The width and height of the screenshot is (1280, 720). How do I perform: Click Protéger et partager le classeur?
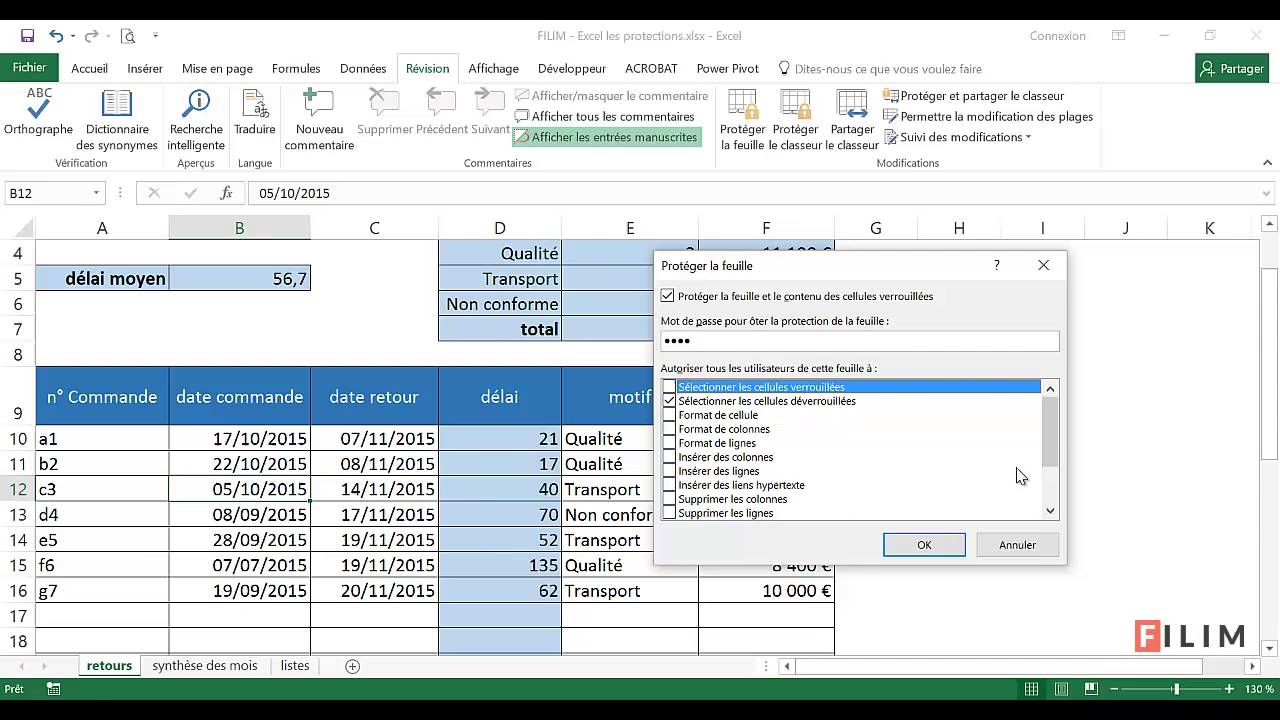tap(974, 96)
